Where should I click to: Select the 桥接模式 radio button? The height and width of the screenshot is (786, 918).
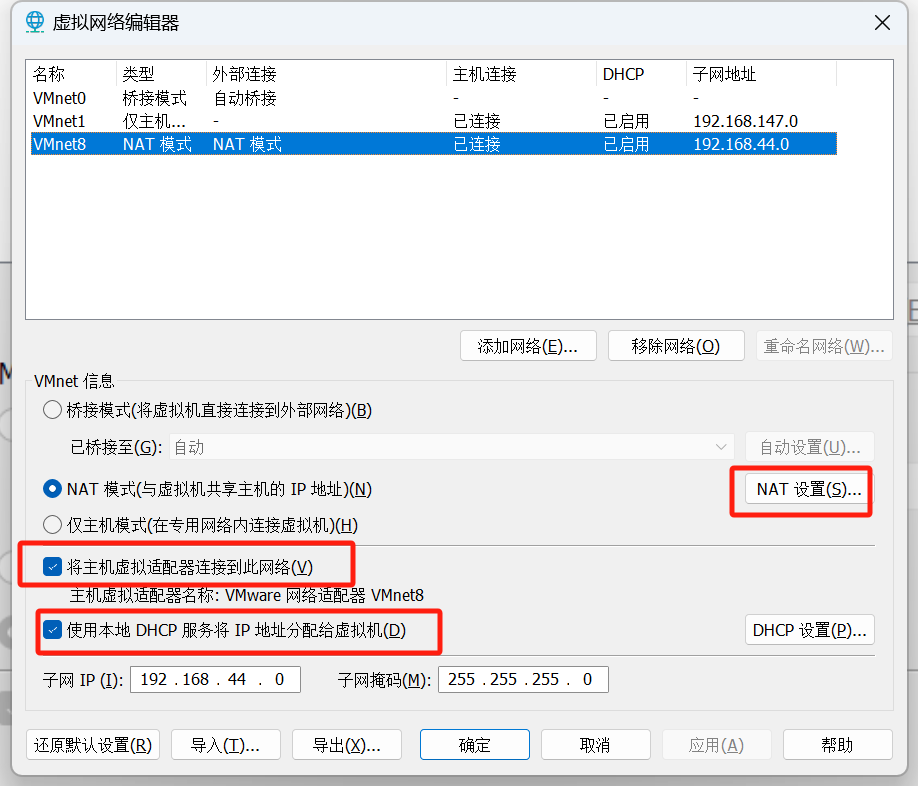[52, 410]
